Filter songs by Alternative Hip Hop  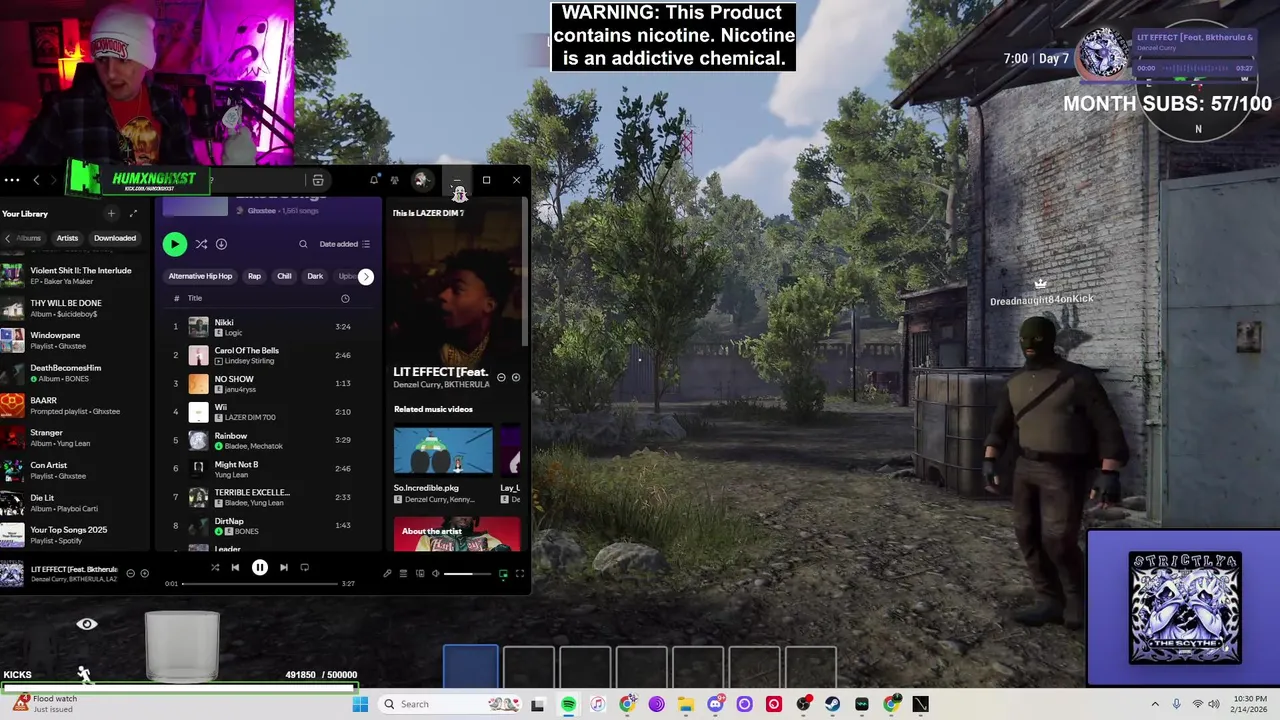[x=200, y=276]
